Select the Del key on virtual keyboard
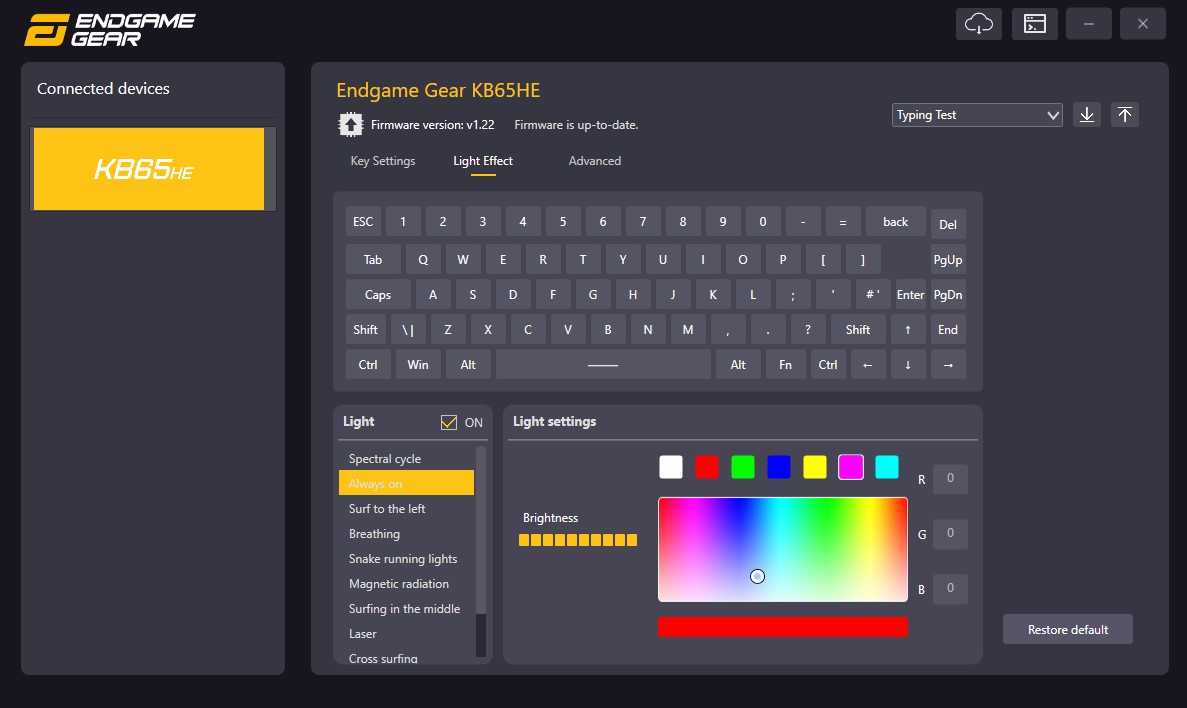The width and height of the screenshot is (1187, 708). pos(948,224)
